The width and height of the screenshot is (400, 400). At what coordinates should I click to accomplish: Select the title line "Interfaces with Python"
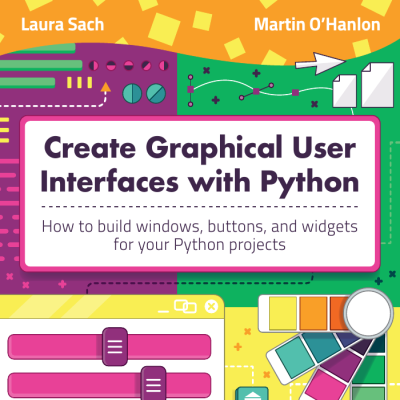(x=200, y=182)
